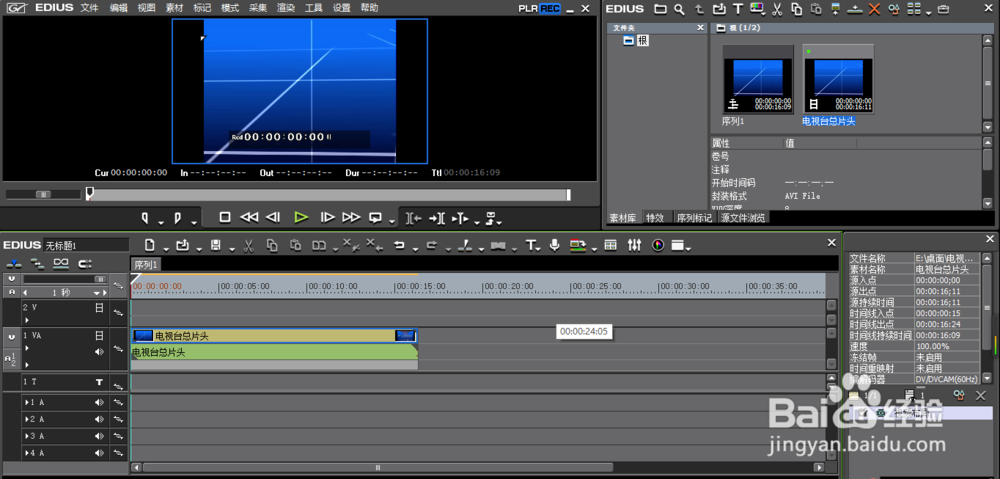Stop playback in the recorder window
The height and width of the screenshot is (479, 1000).
click(x=224, y=217)
